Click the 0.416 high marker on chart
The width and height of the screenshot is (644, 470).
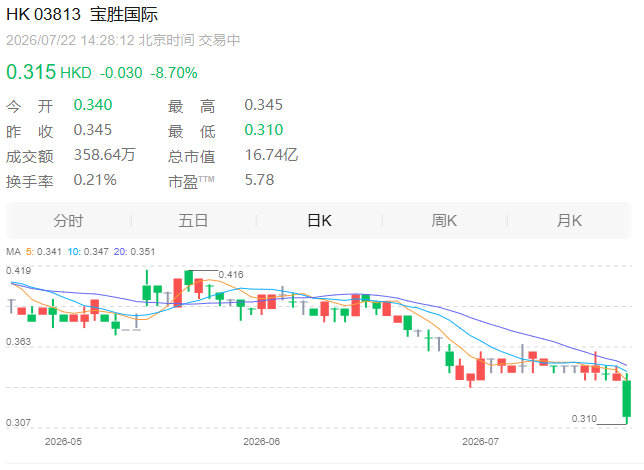coord(231,274)
